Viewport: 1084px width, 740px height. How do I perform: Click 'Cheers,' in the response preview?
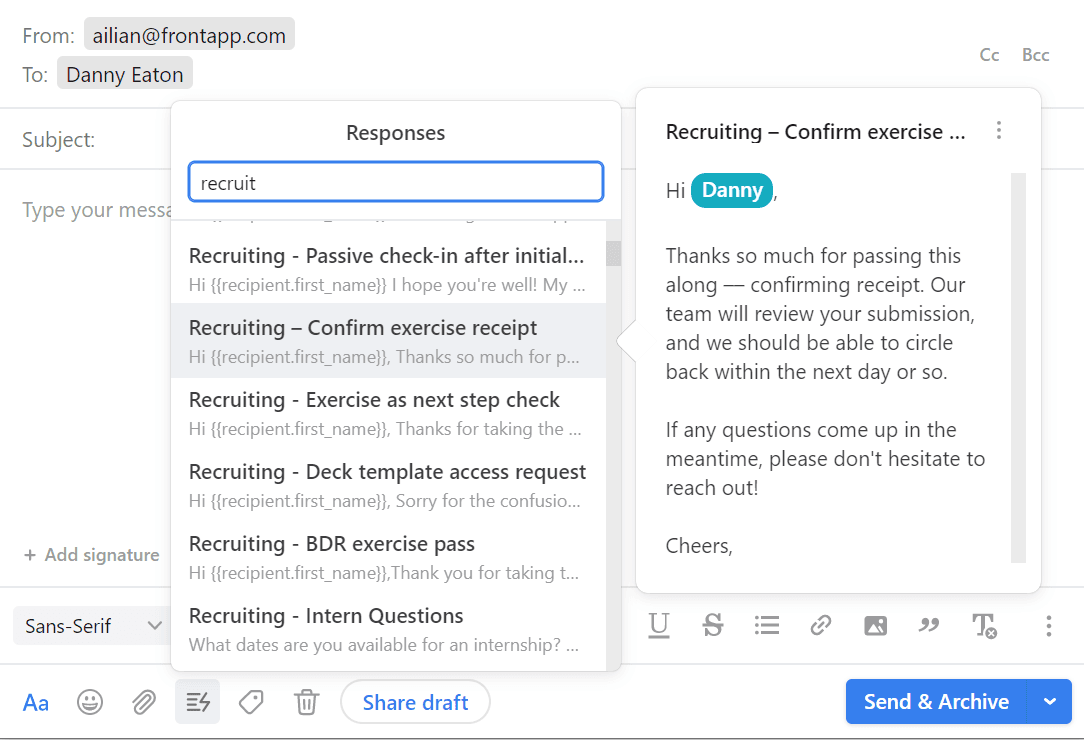(699, 546)
